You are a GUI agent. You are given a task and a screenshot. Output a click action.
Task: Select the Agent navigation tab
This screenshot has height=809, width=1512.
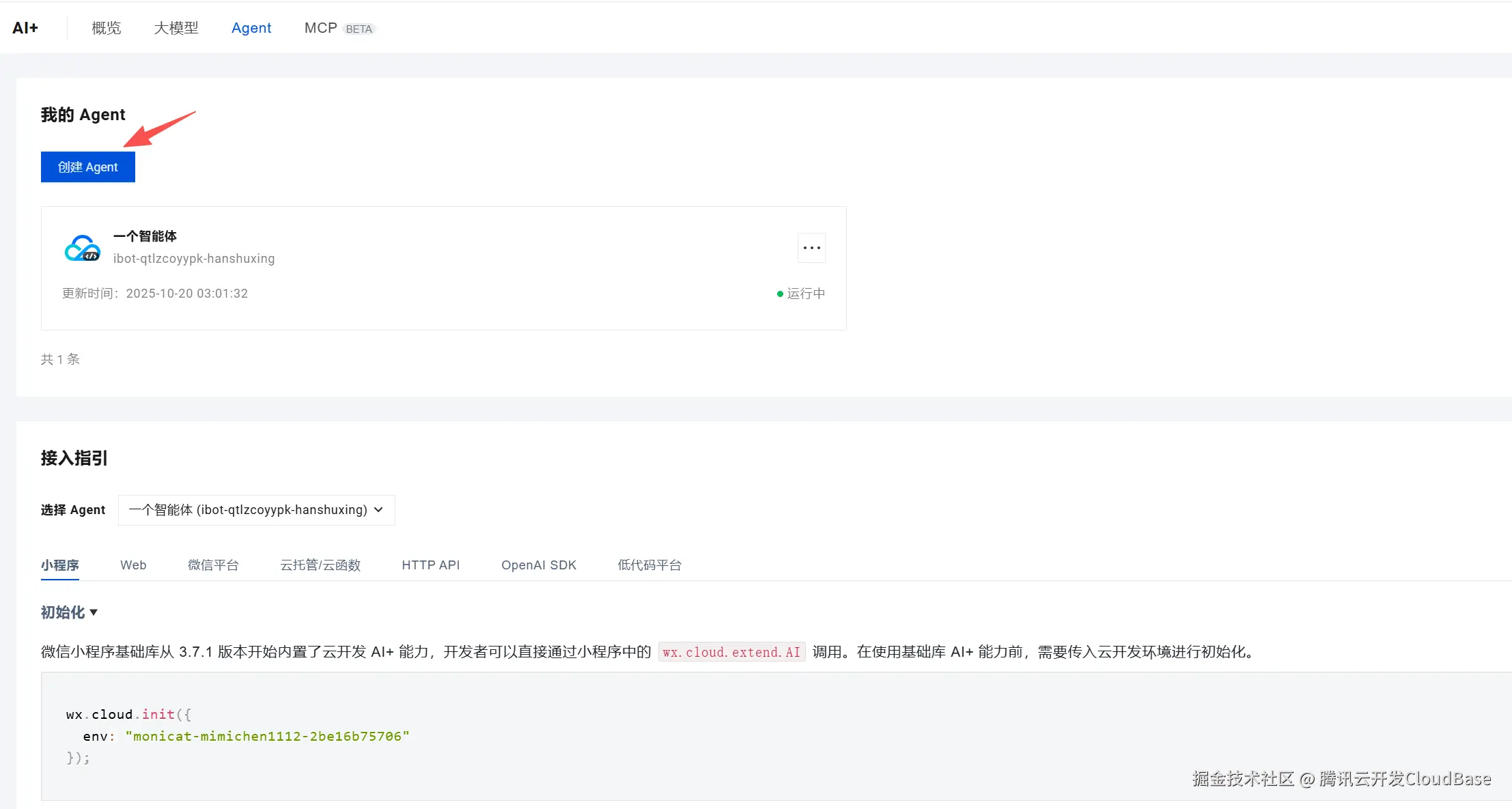click(x=251, y=27)
